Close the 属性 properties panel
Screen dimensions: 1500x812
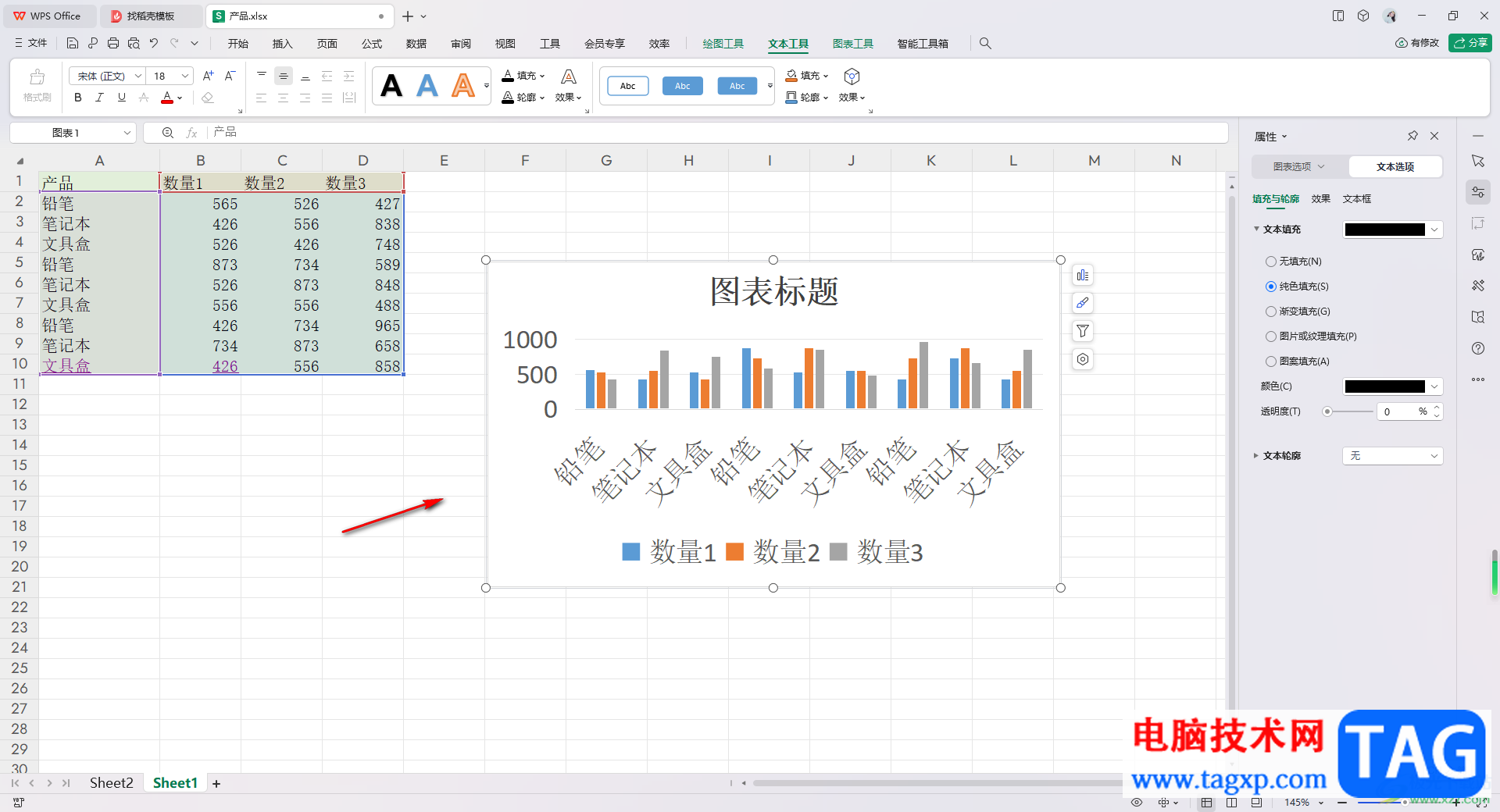pos(1434,136)
